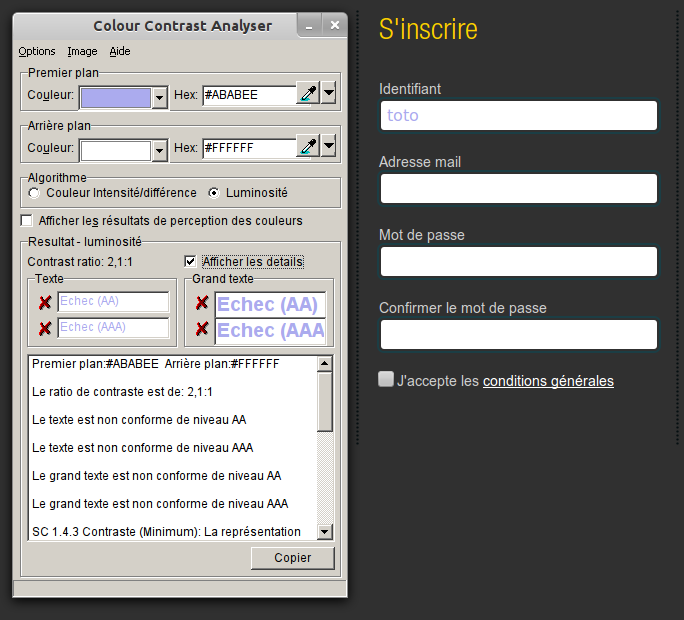Viewport: 684px width, 620px height.
Task: Enable color perception results checkbox
Action: (27, 221)
